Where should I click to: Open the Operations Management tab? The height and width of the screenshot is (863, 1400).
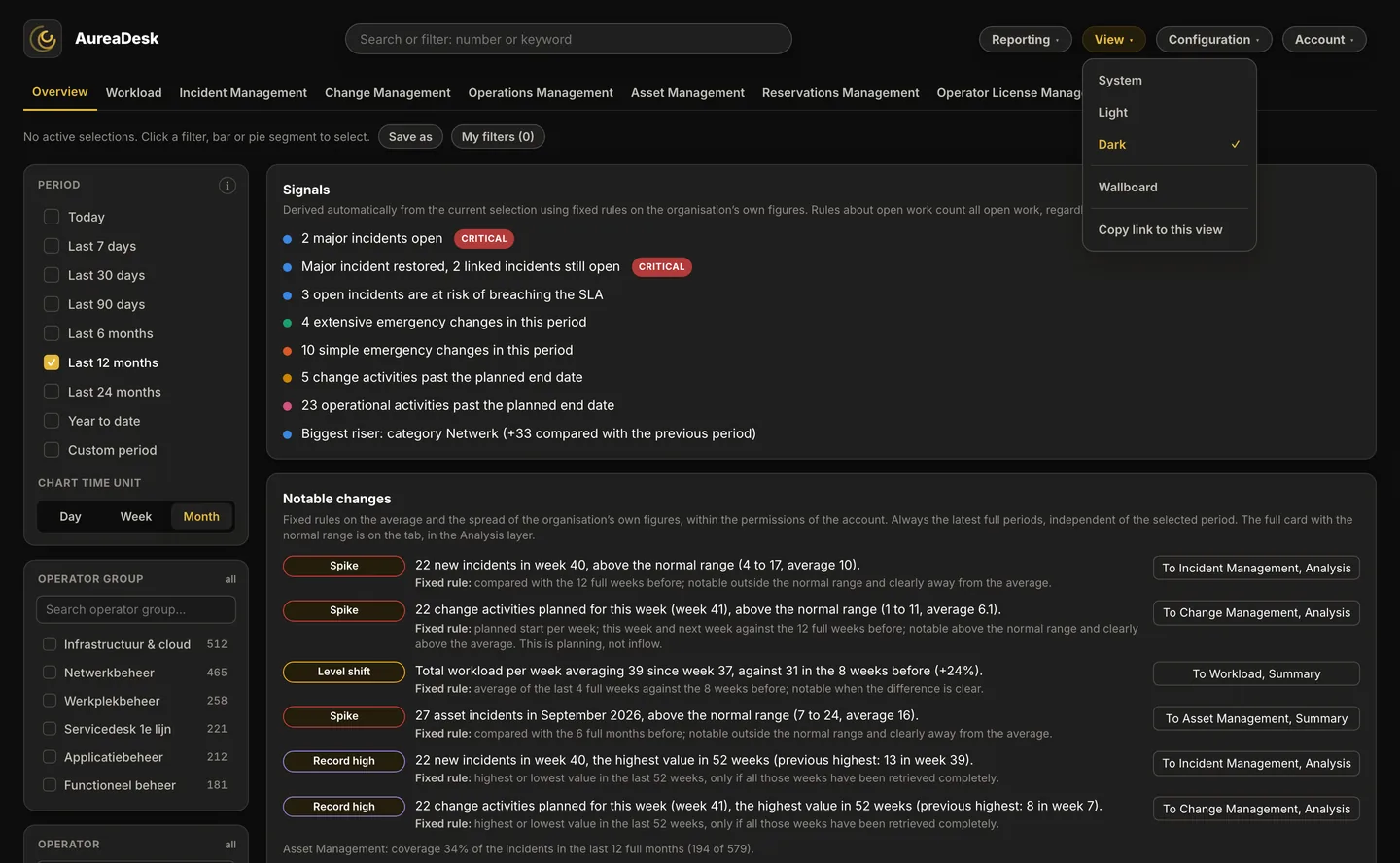541,93
